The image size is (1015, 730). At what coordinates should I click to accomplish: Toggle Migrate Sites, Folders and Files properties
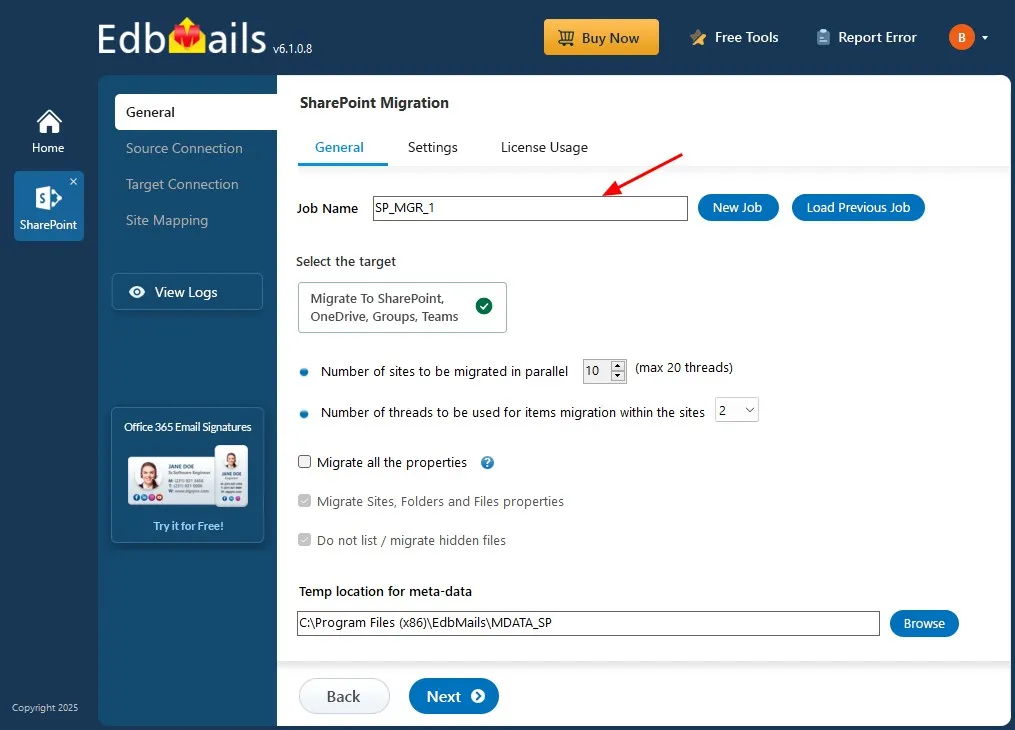[x=304, y=501]
